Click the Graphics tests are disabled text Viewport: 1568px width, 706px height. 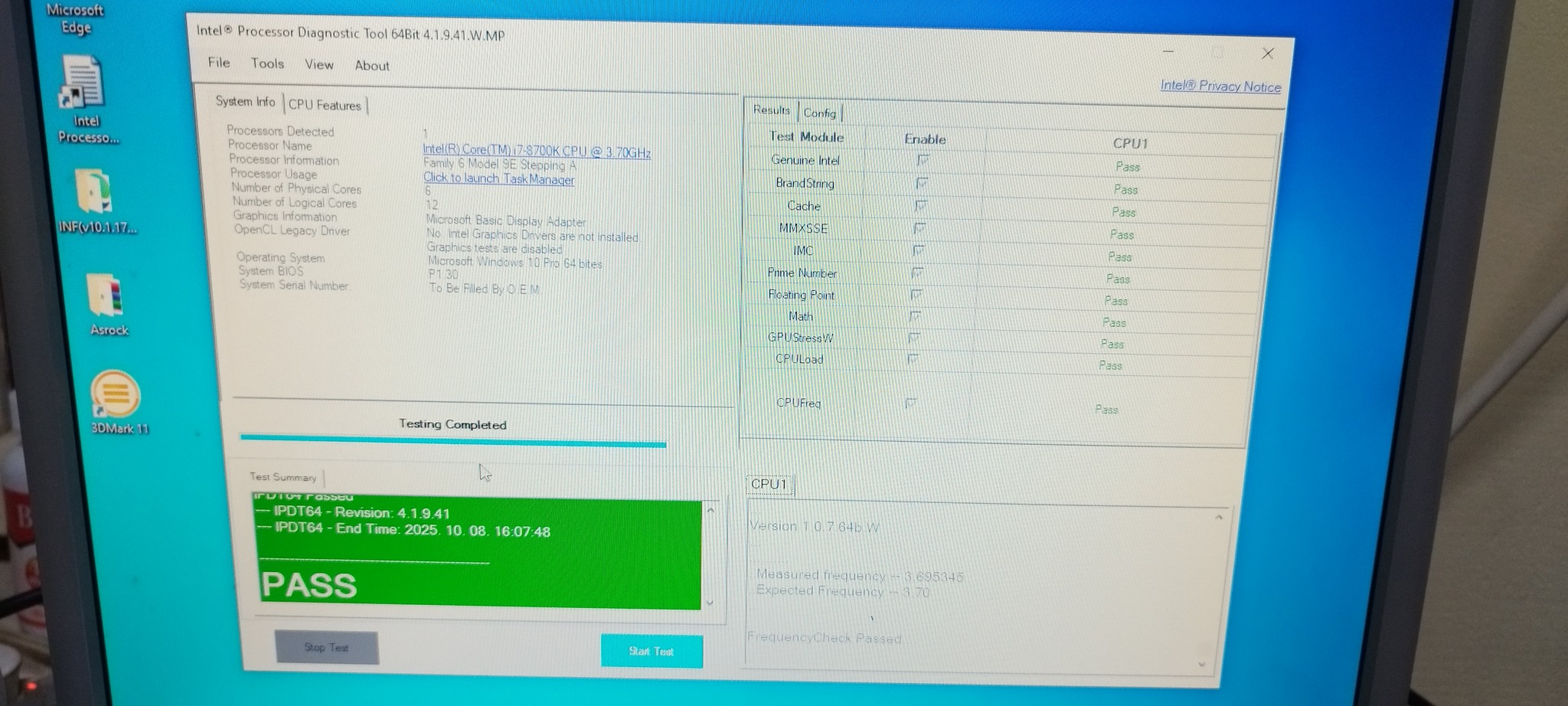495,248
